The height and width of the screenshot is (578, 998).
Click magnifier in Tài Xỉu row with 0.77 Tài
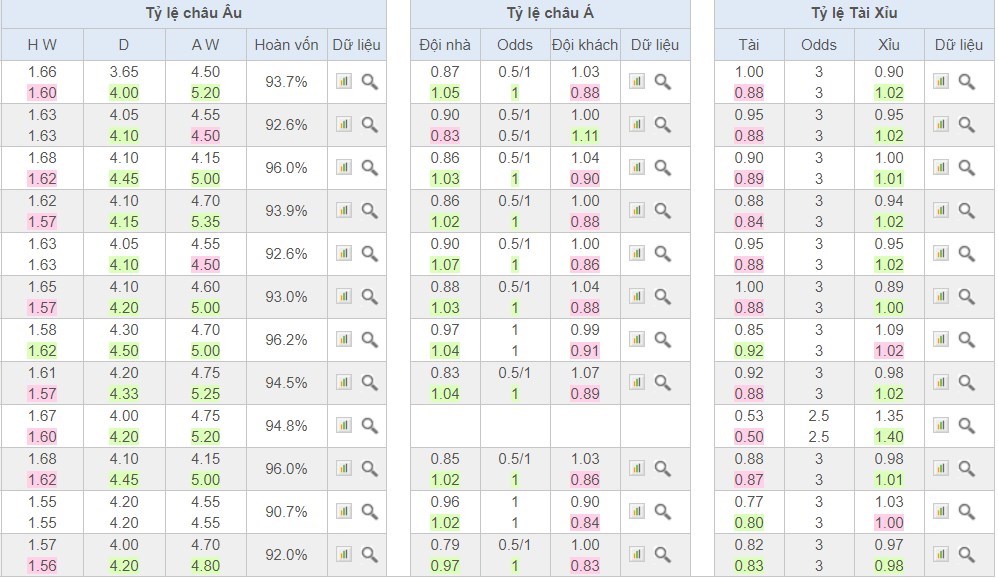[x=967, y=511]
